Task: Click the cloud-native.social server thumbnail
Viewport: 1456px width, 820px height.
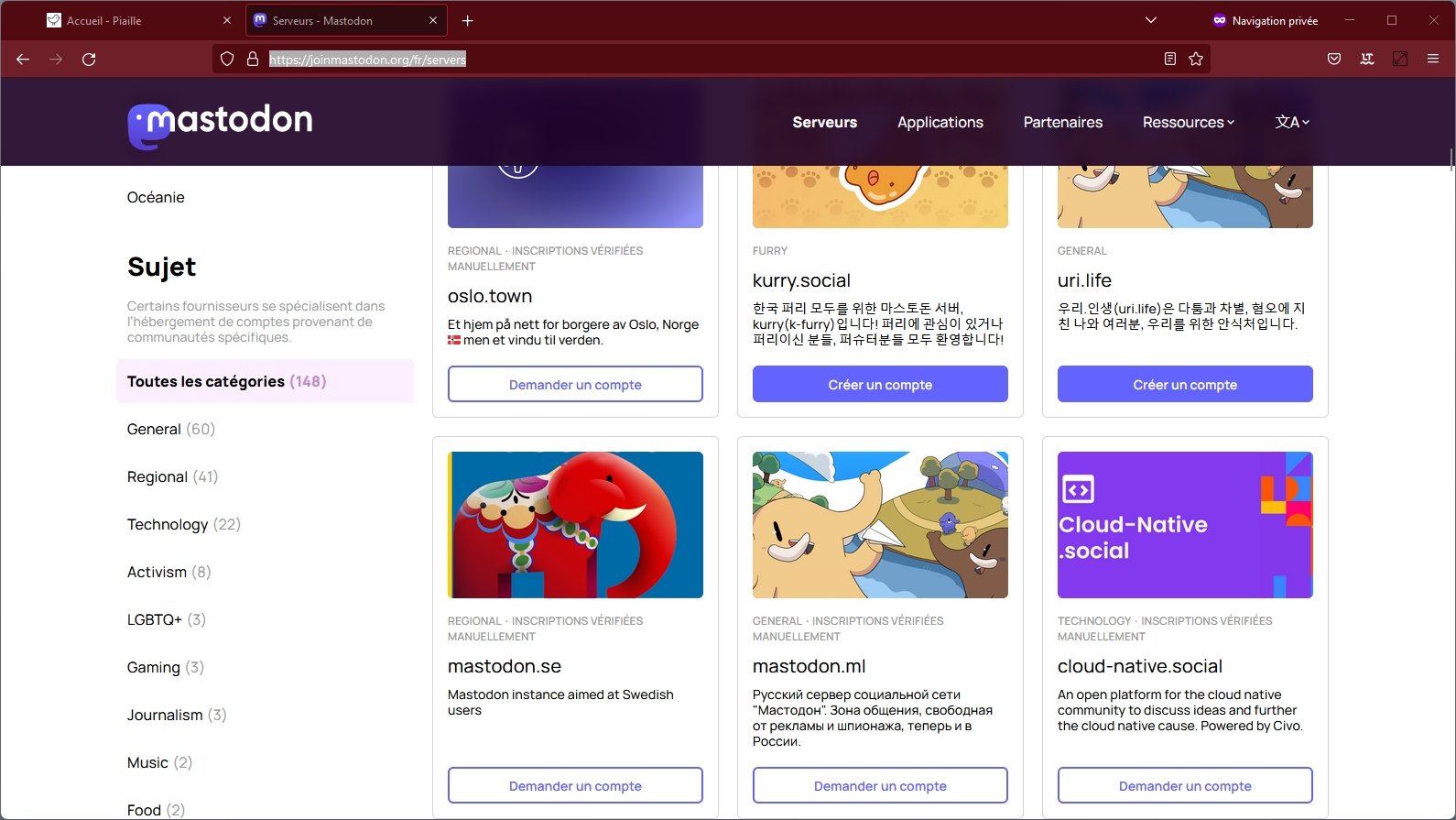Action: pos(1185,525)
